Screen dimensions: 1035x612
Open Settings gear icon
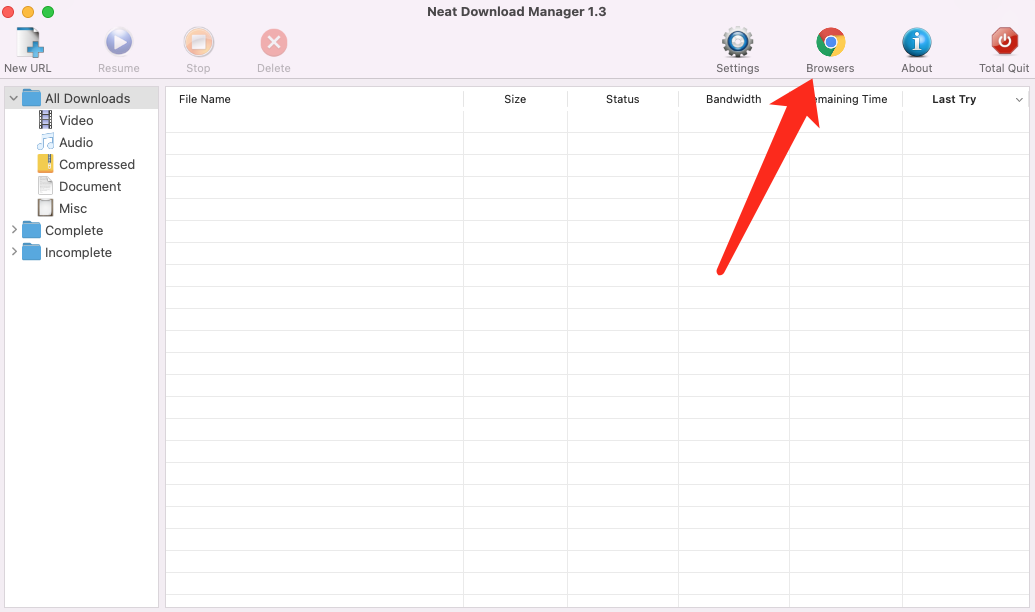737,42
